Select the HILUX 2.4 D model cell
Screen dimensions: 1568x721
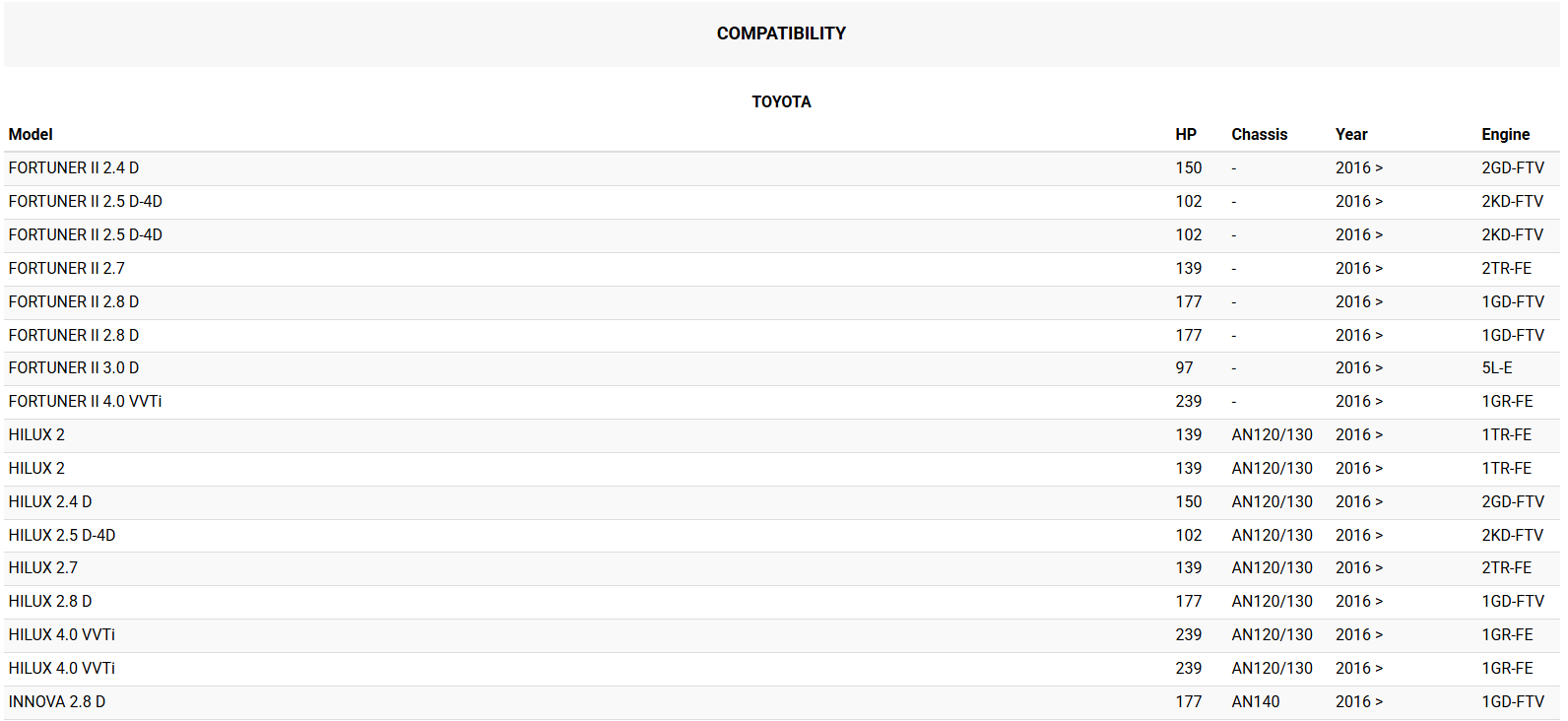point(50,501)
